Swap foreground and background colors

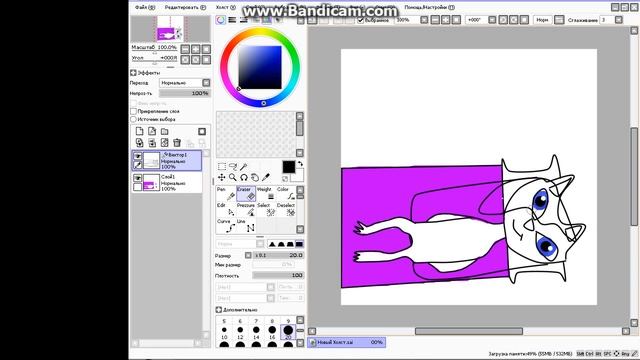click(x=300, y=164)
